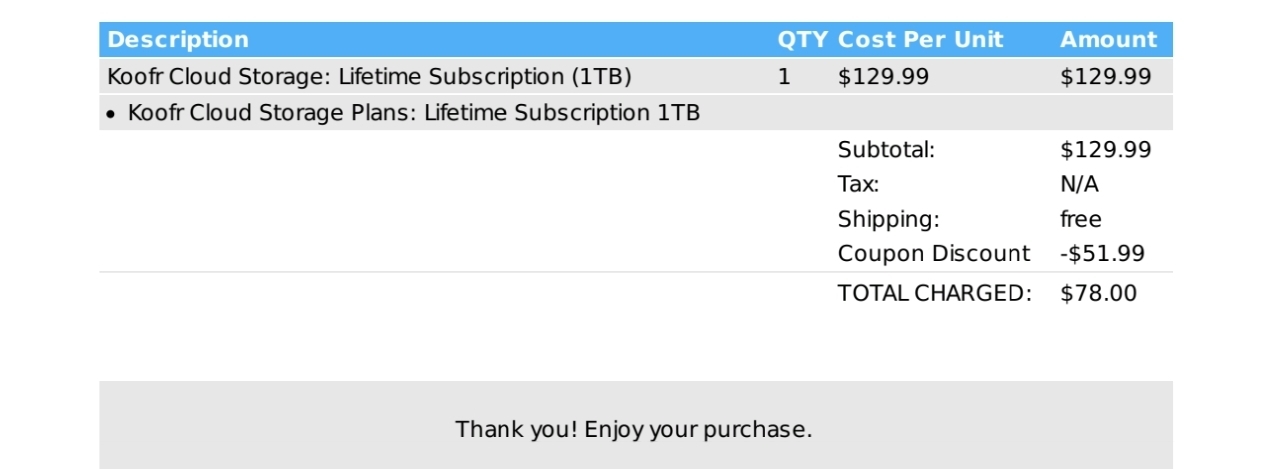1264x469 pixels.
Task: Select the Koofr Cloud Storage: Lifetime Subscription (1TB) item
Action: (370, 77)
